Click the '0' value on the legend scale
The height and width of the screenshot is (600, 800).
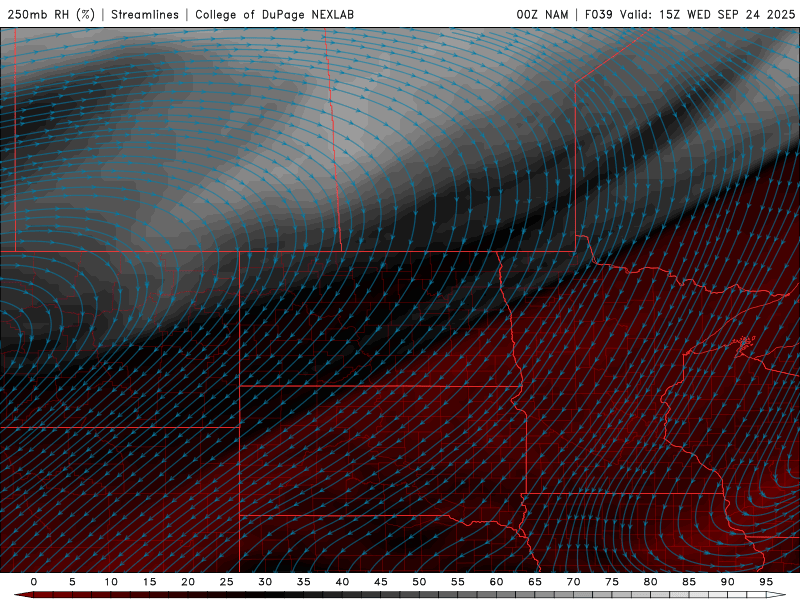coord(34,582)
